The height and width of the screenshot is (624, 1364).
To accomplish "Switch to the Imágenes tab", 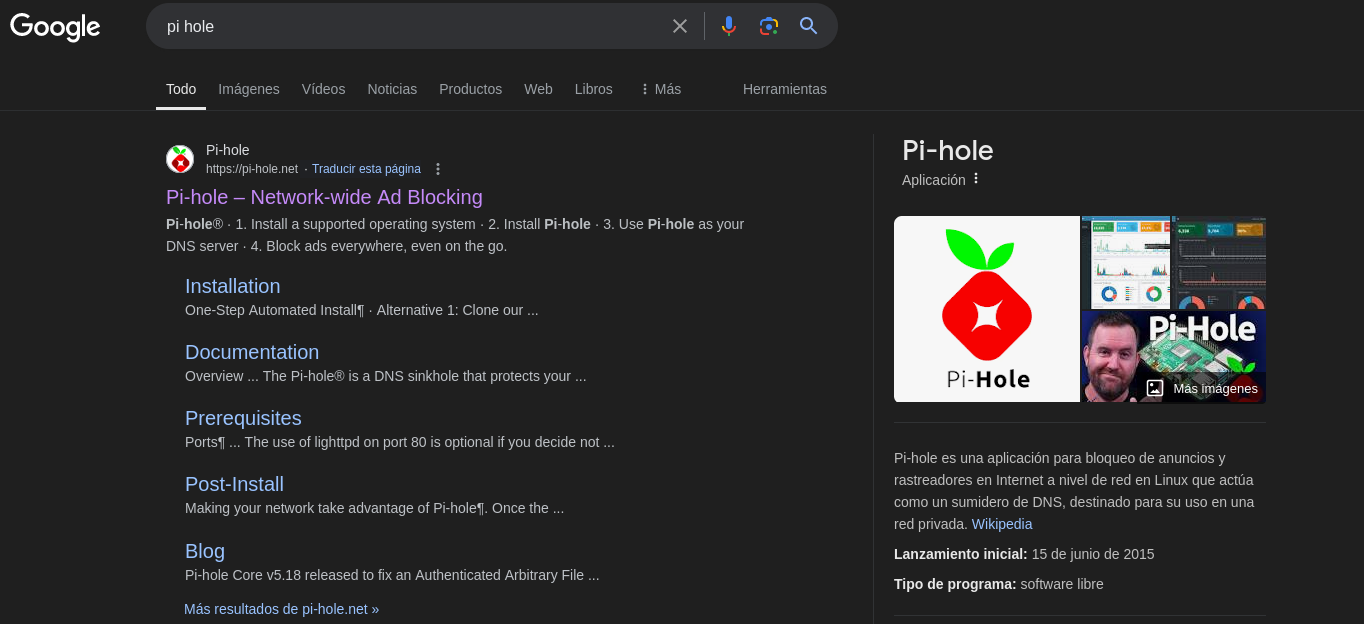I will 249,89.
